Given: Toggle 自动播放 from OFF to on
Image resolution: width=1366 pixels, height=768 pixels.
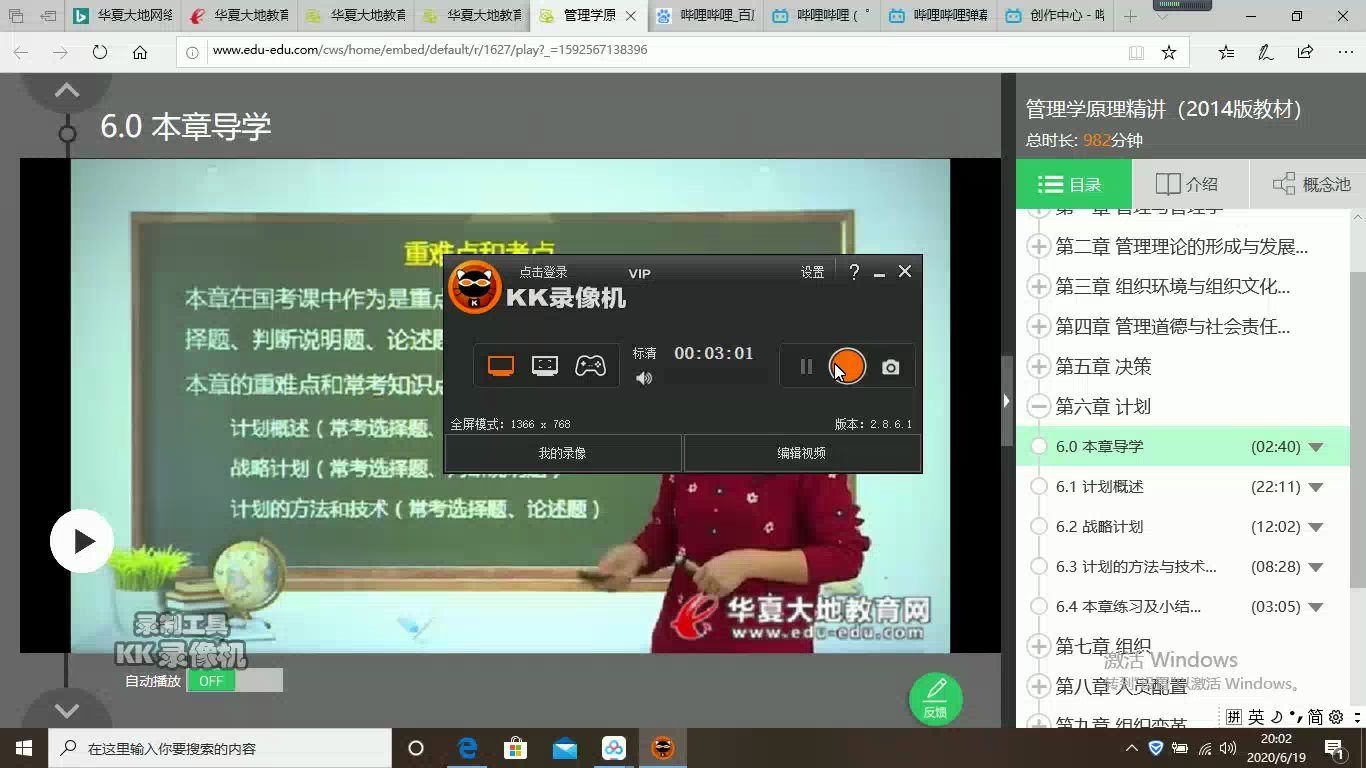Looking at the screenshot, I should pyautogui.click(x=210, y=680).
